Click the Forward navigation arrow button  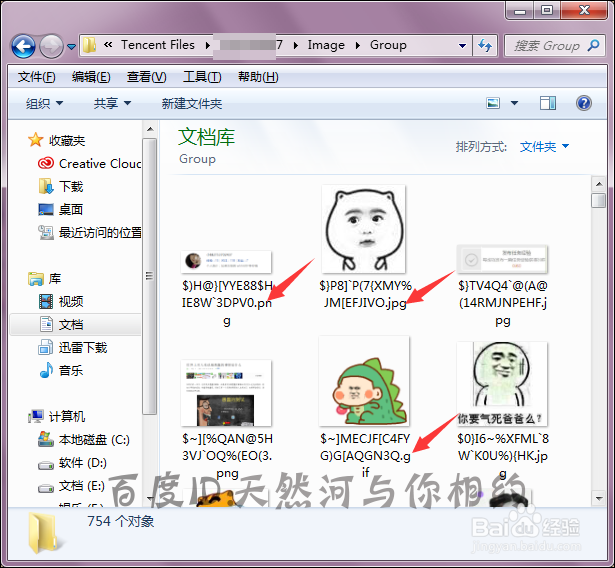point(51,46)
